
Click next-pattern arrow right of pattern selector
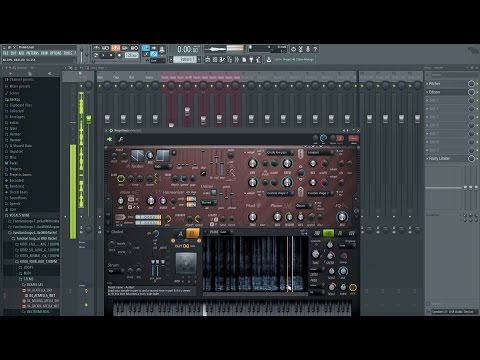point(199,59)
